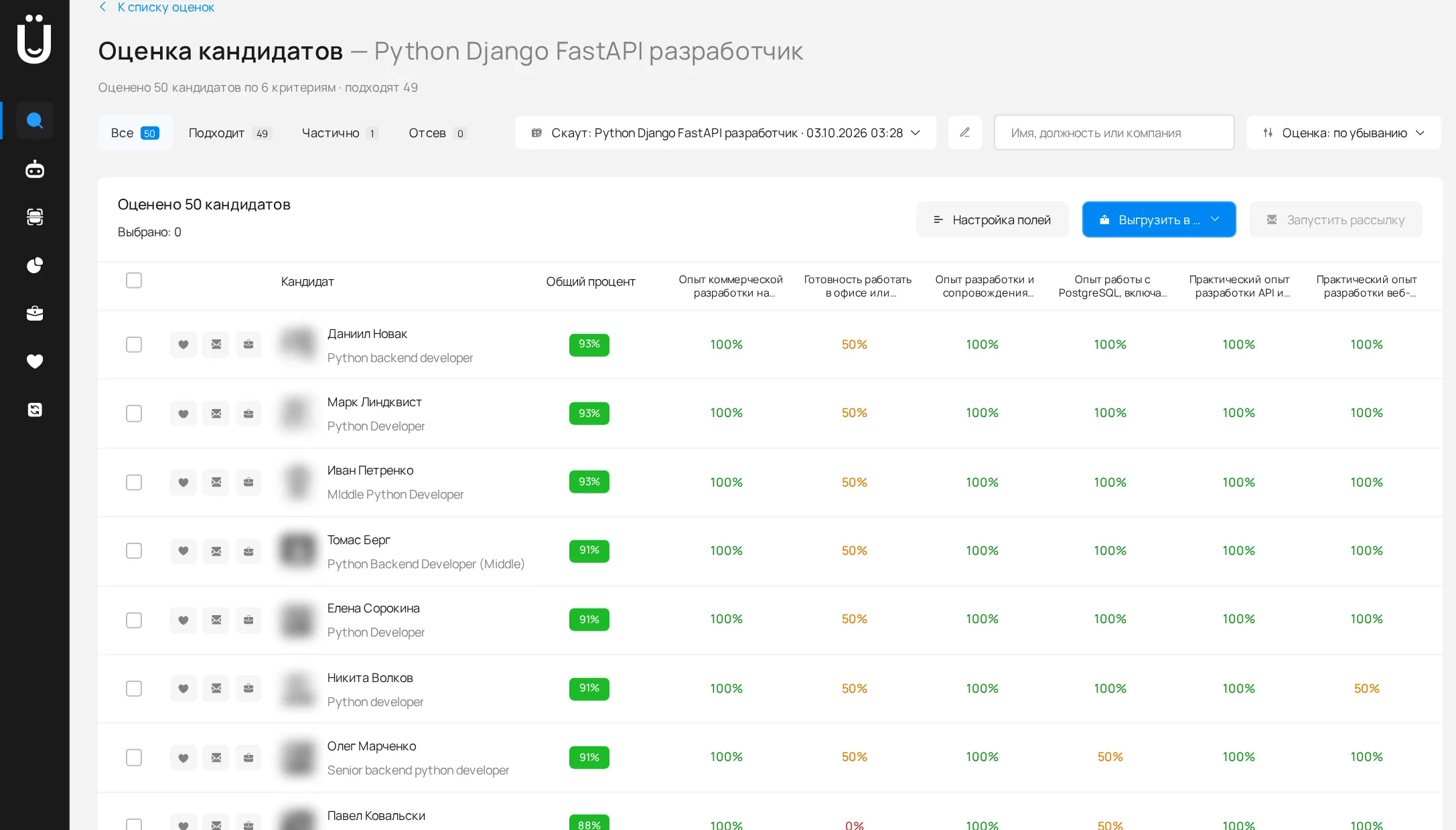Click the 93% badge for Даниил Новак
The width and height of the screenshot is (1456, 830).
589,345
